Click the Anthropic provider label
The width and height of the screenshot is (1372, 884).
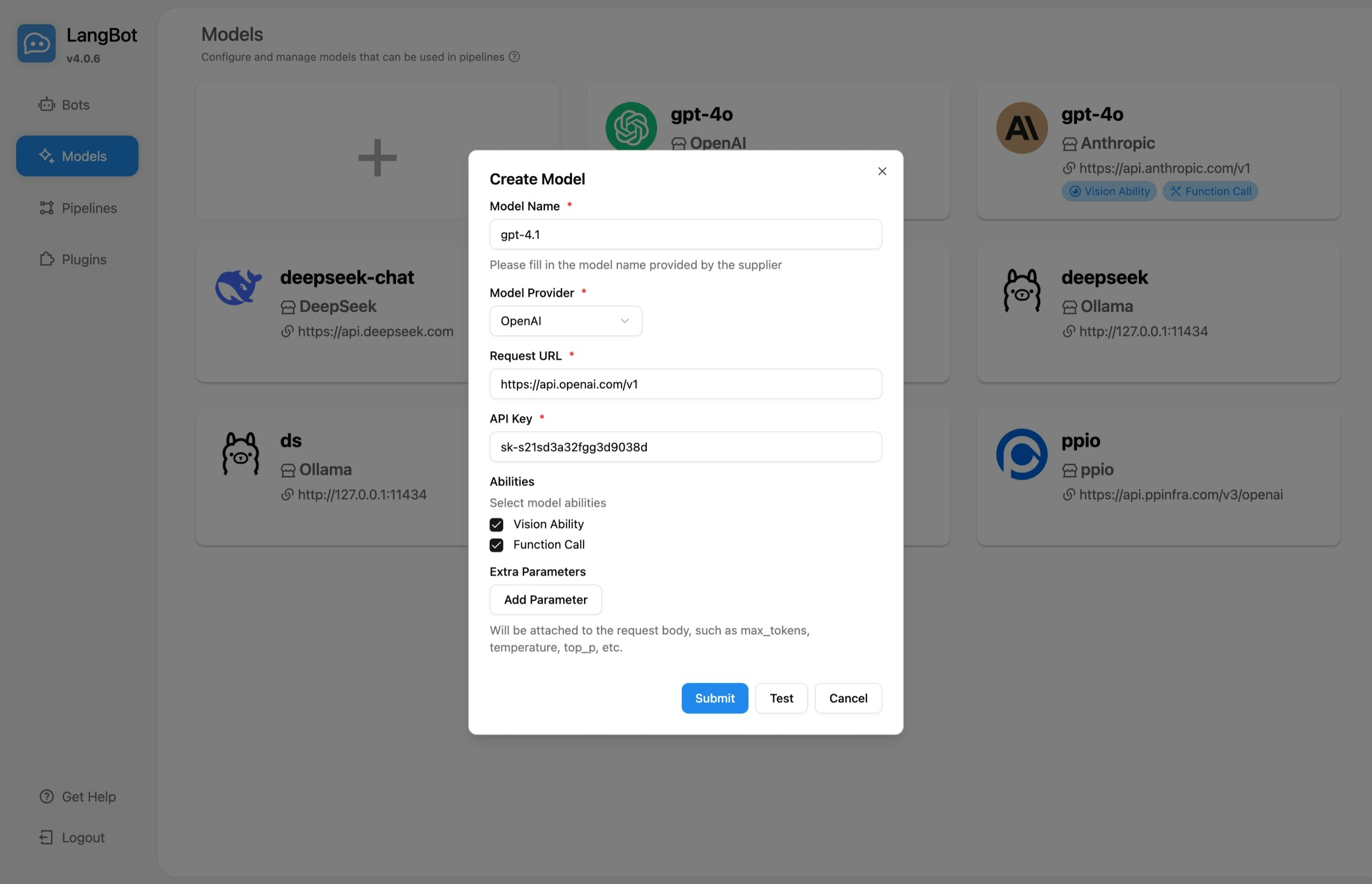(x=1117, y=143)
